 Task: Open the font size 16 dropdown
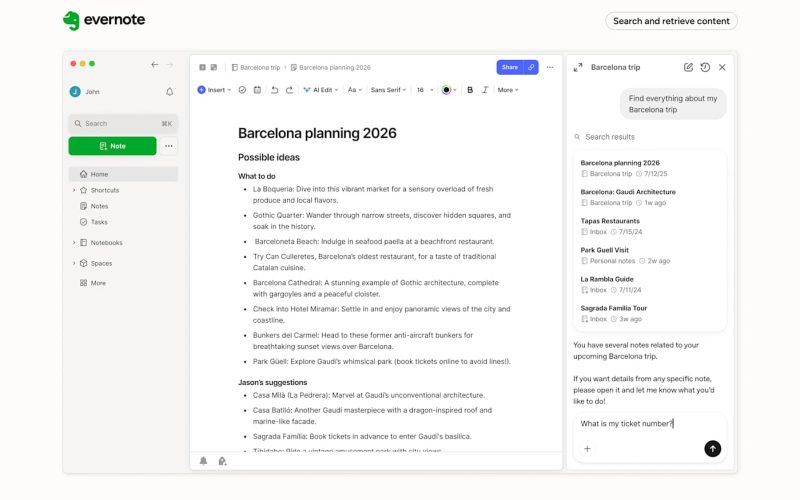tap(425, 90)
